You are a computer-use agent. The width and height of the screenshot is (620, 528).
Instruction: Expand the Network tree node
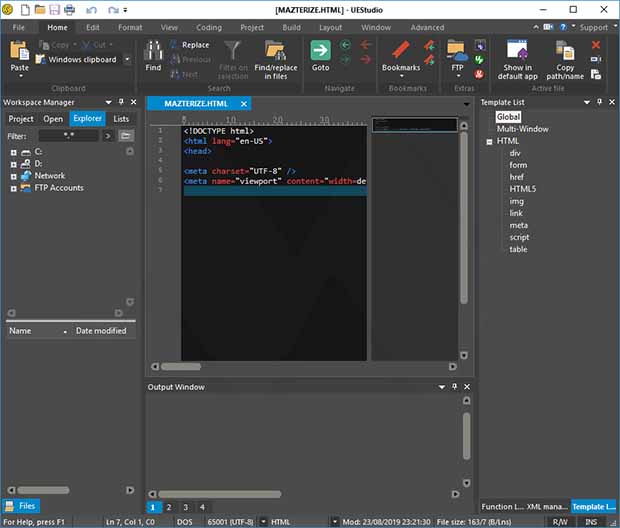click(14, 176)
